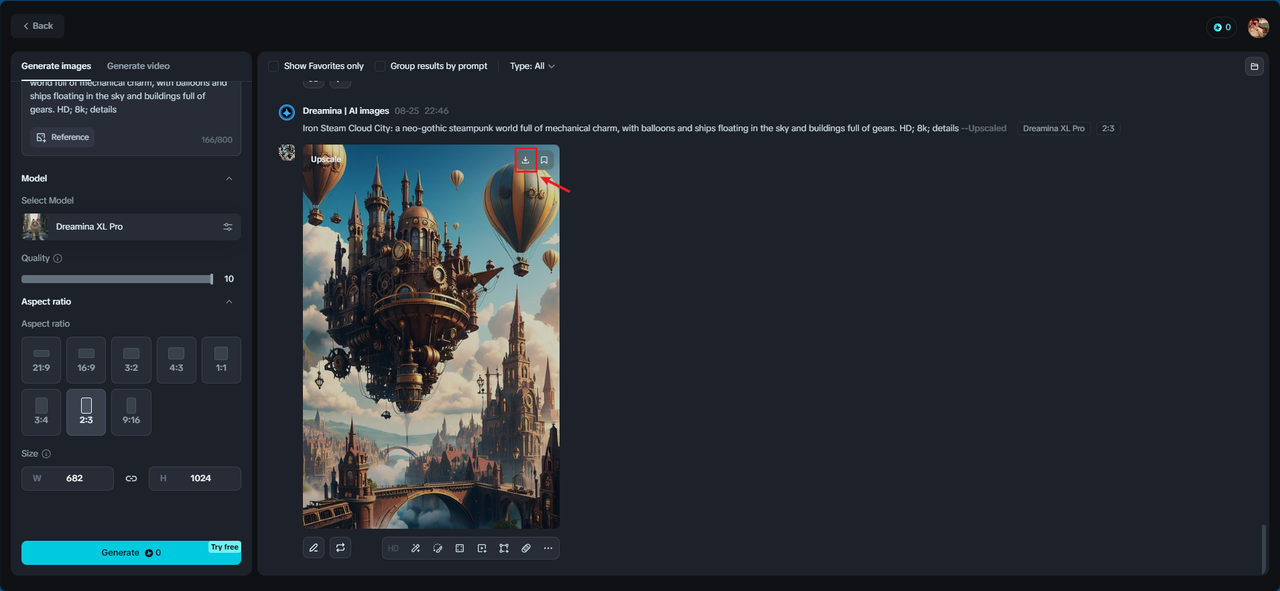Go Back using top-left button
1280x591 pixels.
tap(38, 26)
